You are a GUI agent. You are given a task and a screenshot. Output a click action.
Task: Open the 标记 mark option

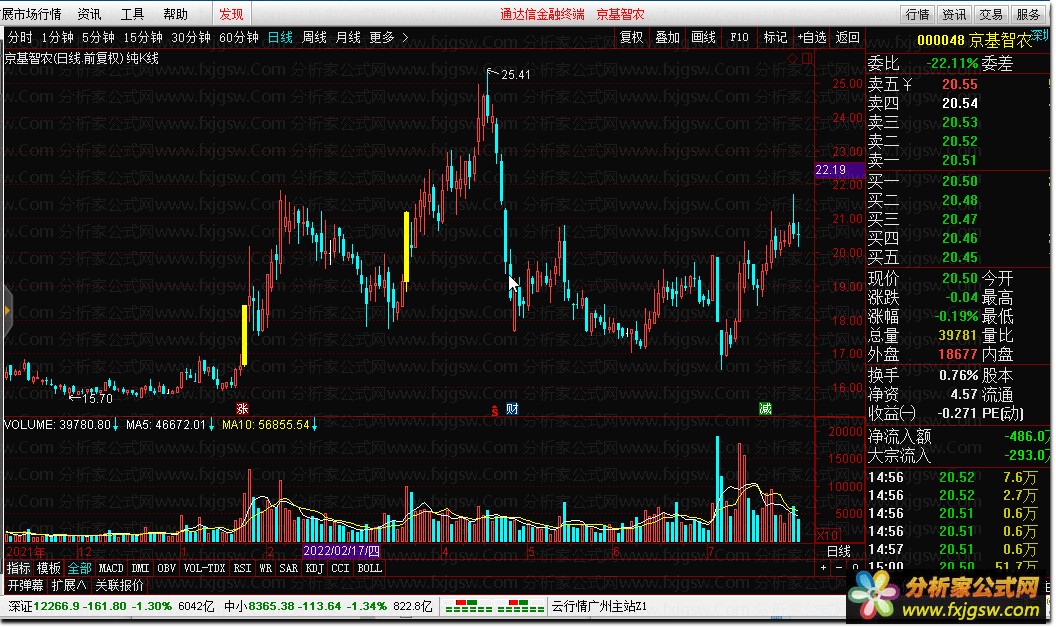click(x=775, y=38)
